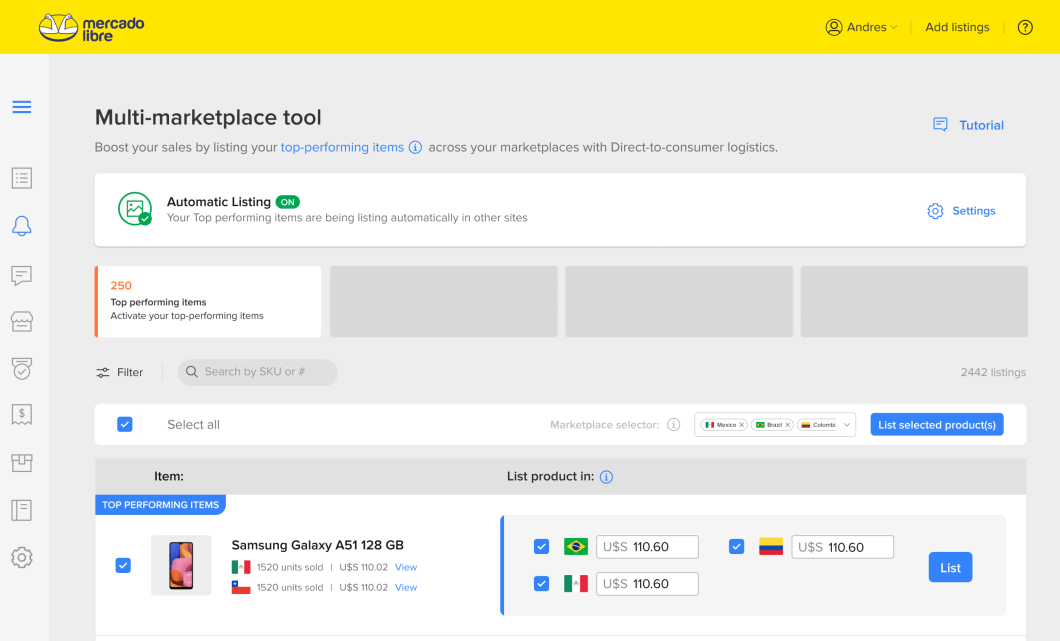Open the hamburger menu in the sidebar
1060x641 pixels.
(22, 107)
